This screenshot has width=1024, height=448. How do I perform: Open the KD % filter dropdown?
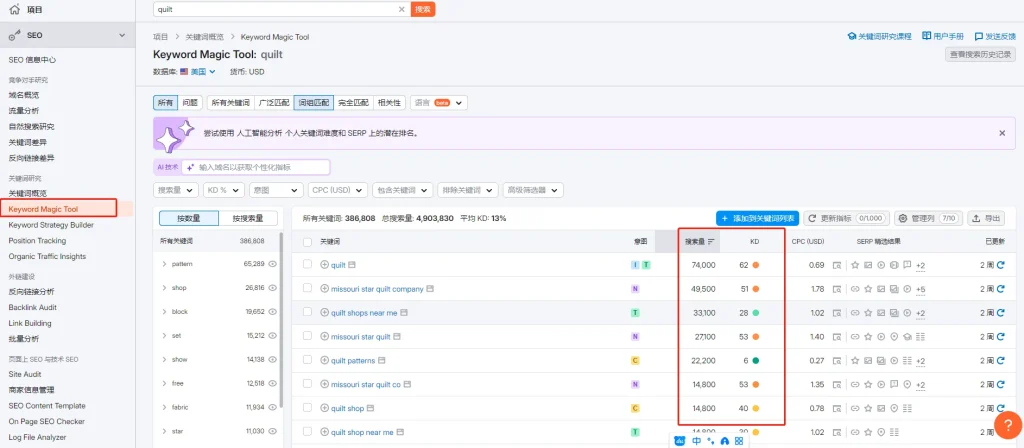coord(224,190)
